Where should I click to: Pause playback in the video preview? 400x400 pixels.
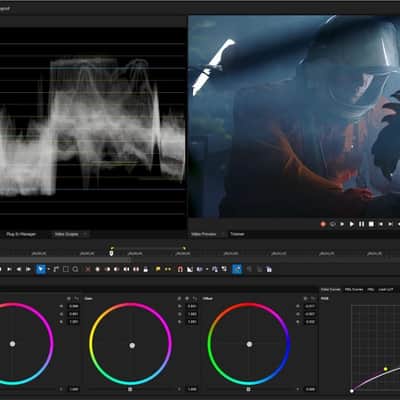pyautogui.click(x=361, y=224)
